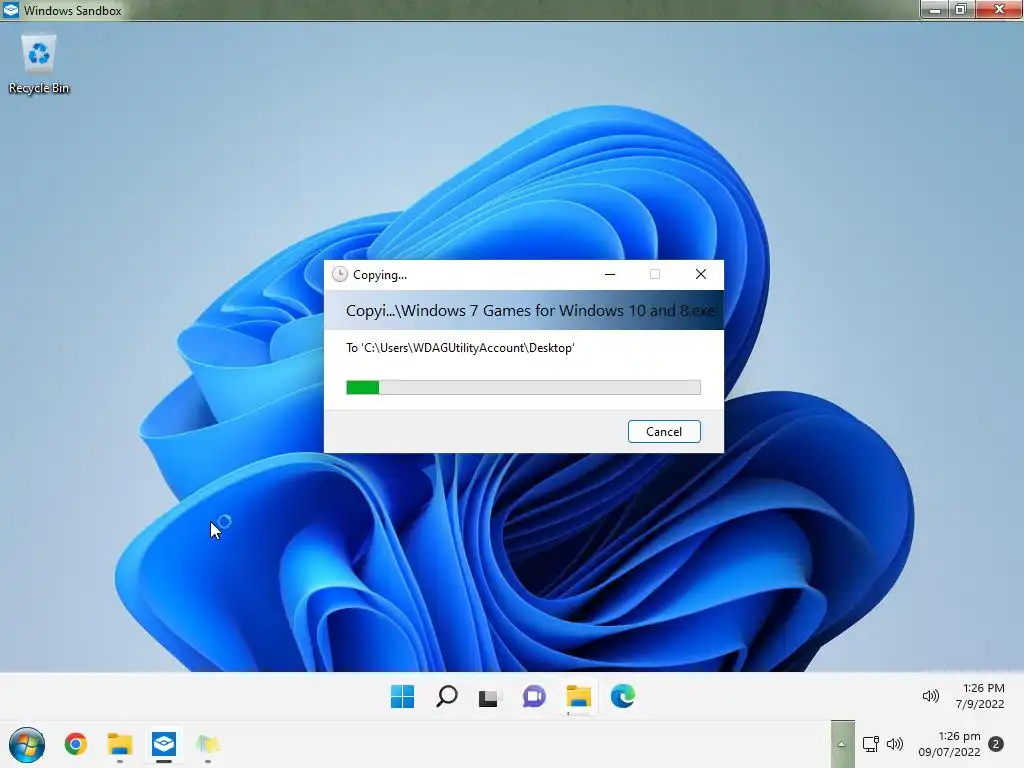The width and height of the screenshot is (1024, 768).
Task: Open the Recycle Bin in the sandbox
Action: pos(39,64)
